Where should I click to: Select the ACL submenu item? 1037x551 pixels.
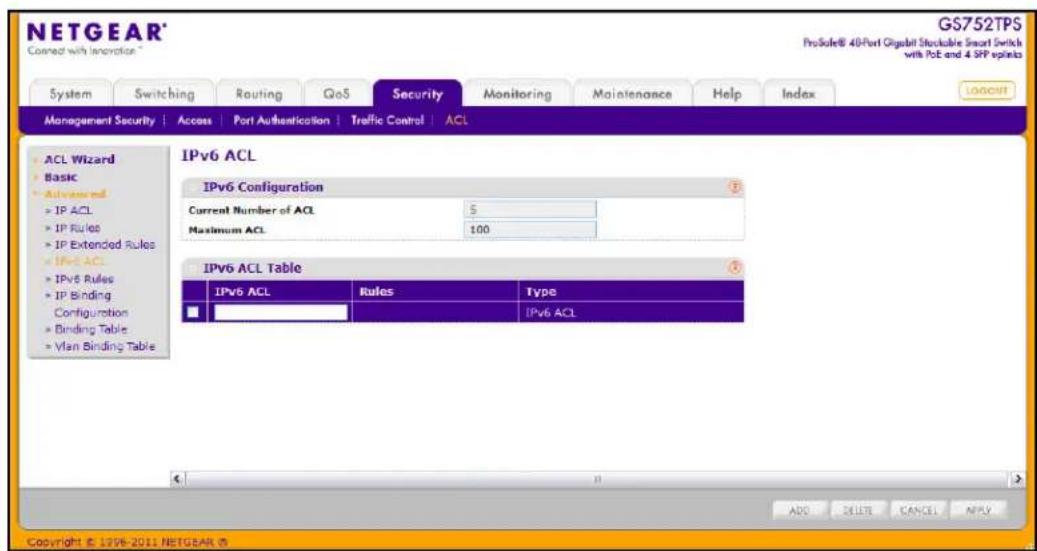click(x=456, y=120)
